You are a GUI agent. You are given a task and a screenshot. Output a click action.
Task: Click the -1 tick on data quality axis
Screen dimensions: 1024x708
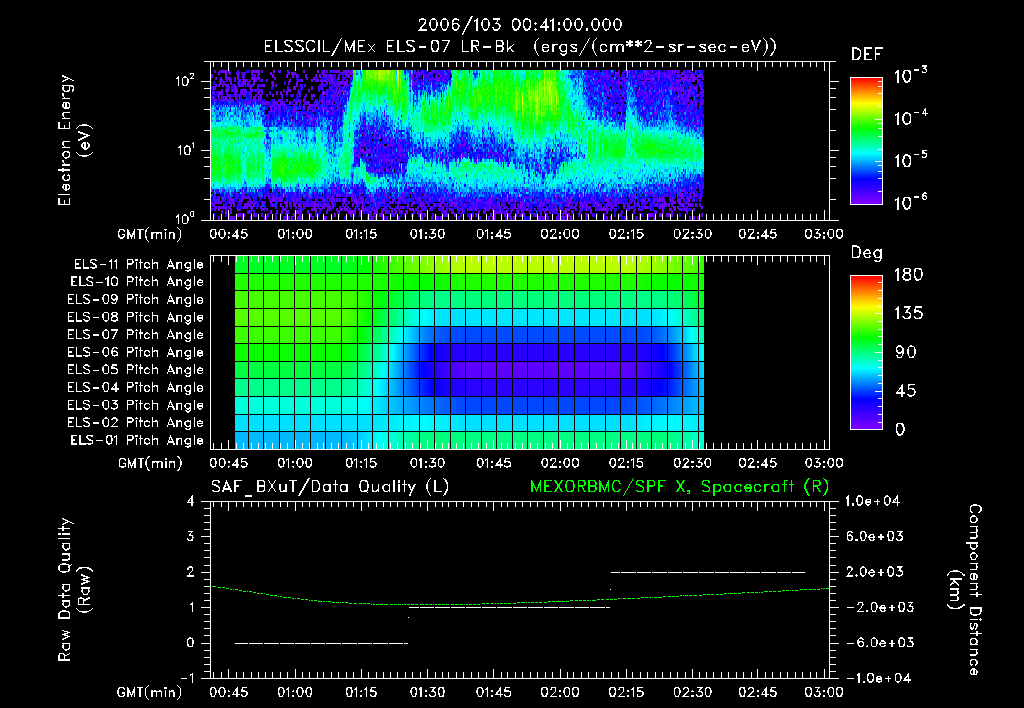coord(187,677)
